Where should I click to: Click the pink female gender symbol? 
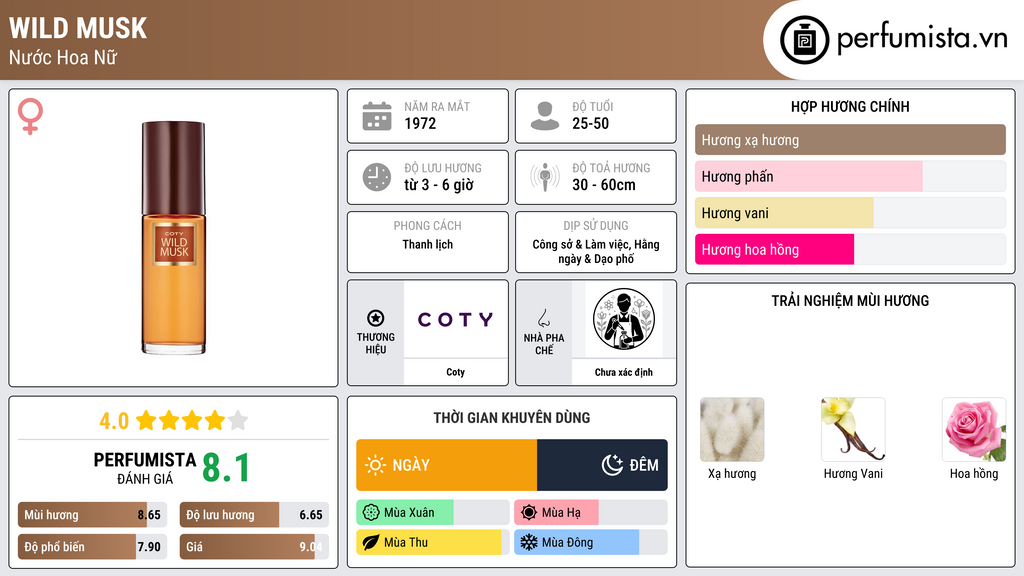point(30,116)
